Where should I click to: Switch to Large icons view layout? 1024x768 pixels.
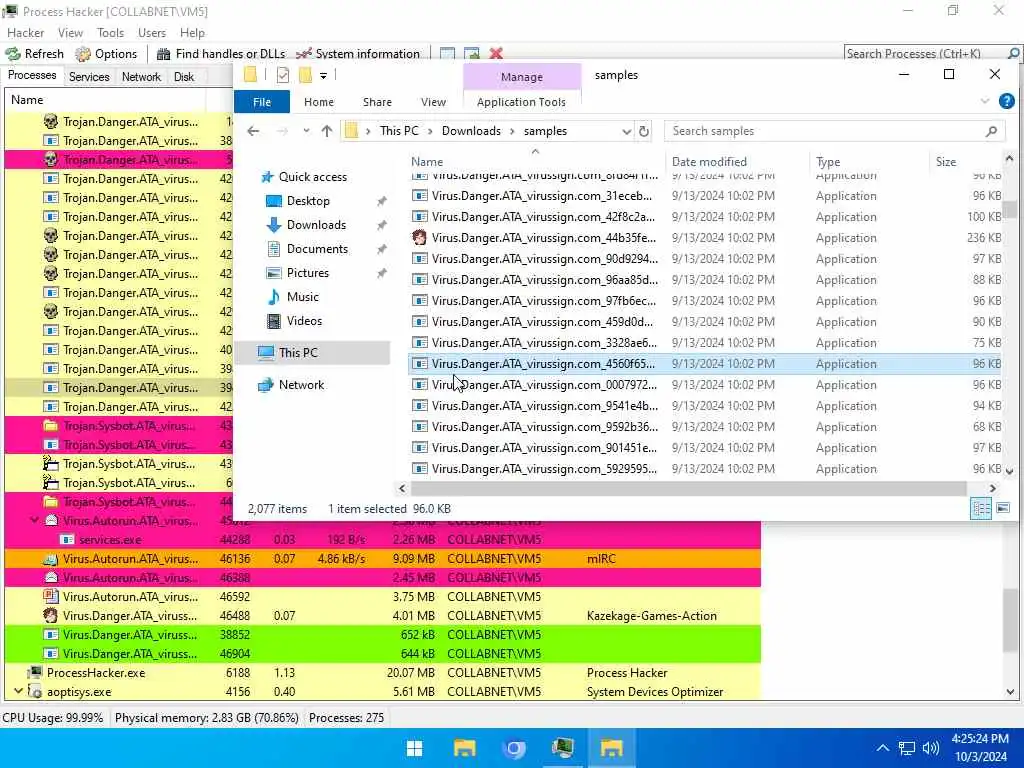tap(1003, 508)
